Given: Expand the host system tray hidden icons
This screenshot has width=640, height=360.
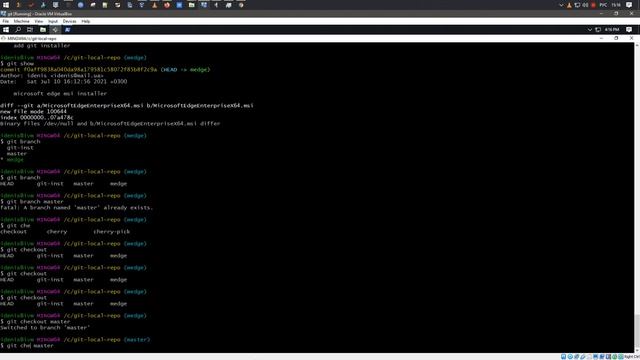Looking at the screenshot, I should (x=561, y=5).
